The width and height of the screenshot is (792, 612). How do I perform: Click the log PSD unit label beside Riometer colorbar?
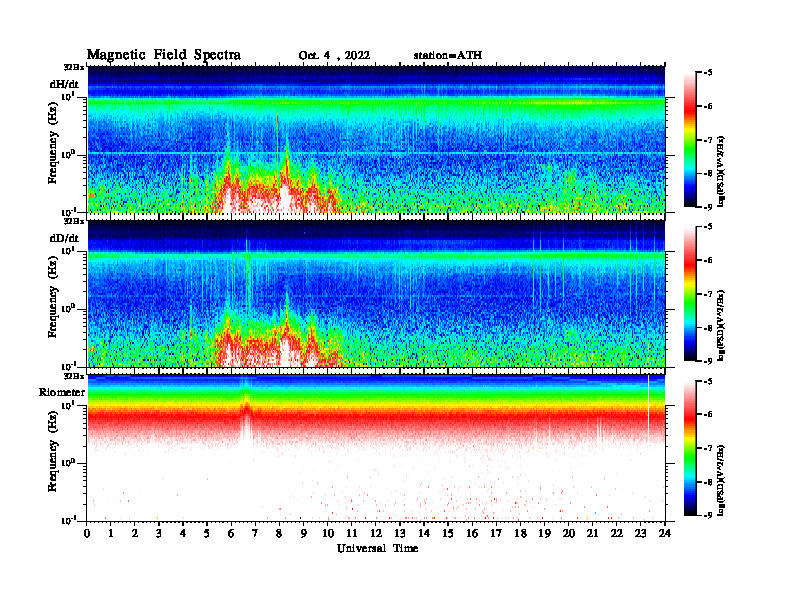pyautogui.click(x=721, y=480)
